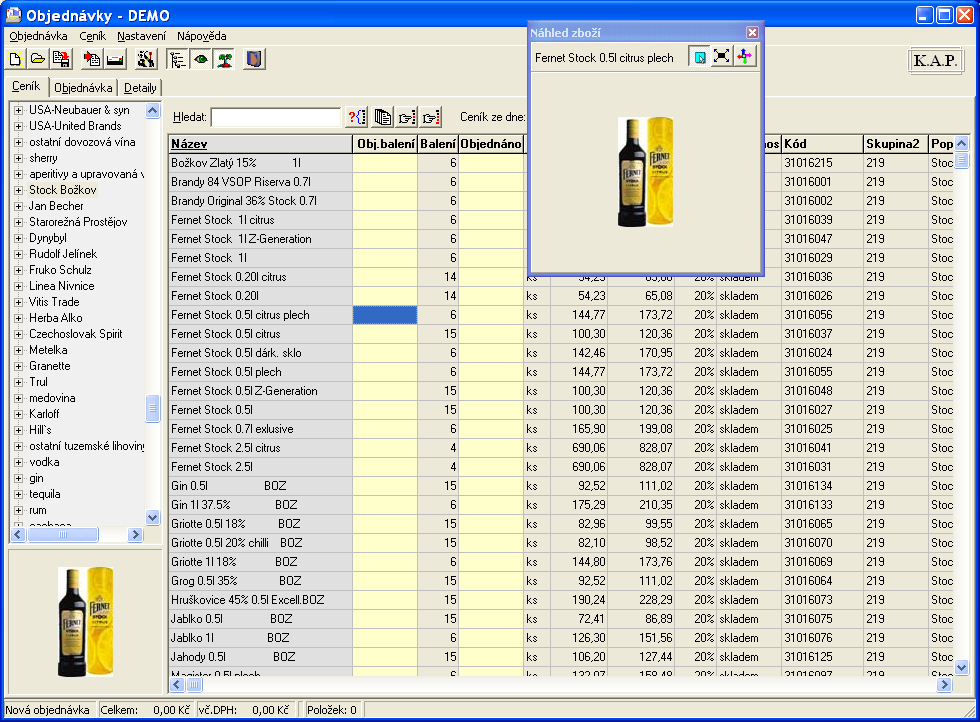980x722 pixels.
Task: Toggle the tree view toolbar button
Action: [x=179, y=60]
